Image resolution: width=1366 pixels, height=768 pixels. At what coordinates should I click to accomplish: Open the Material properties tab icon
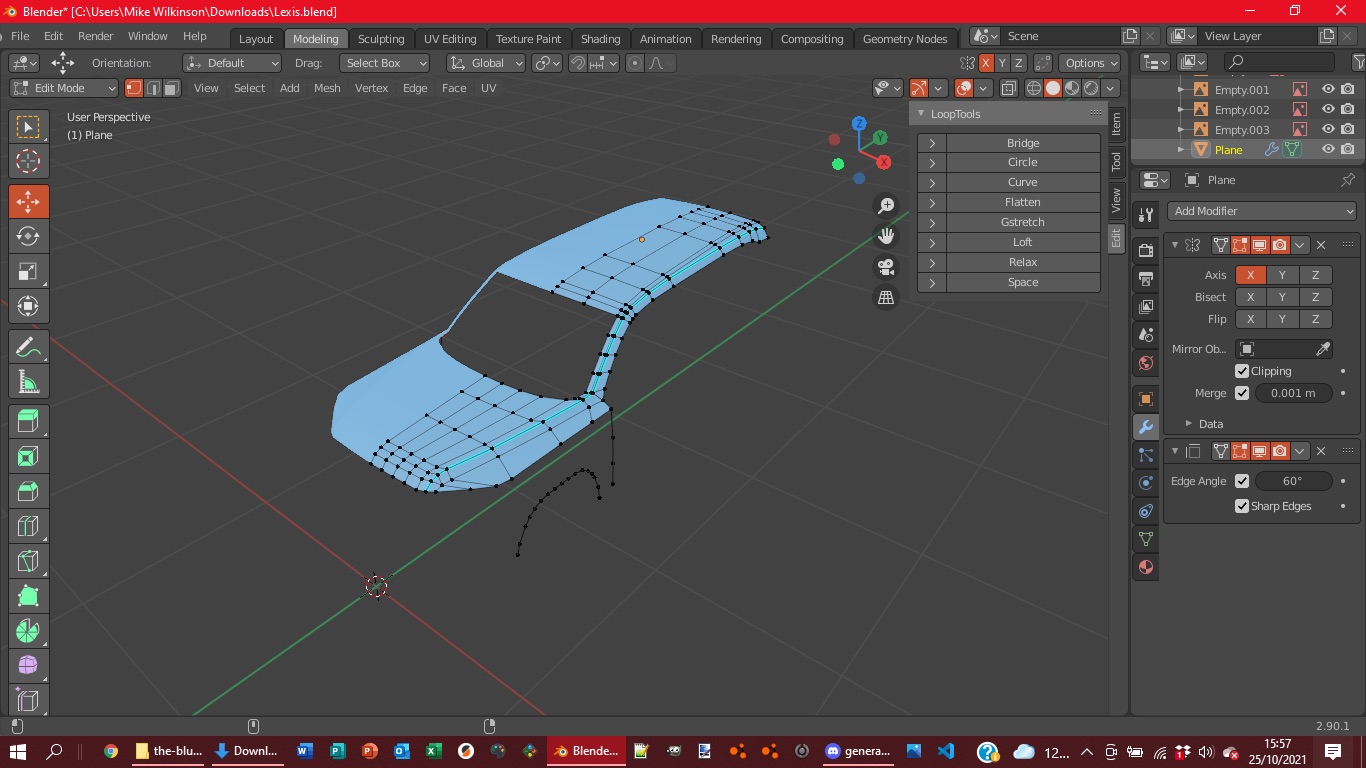(x=1146, y=567)
